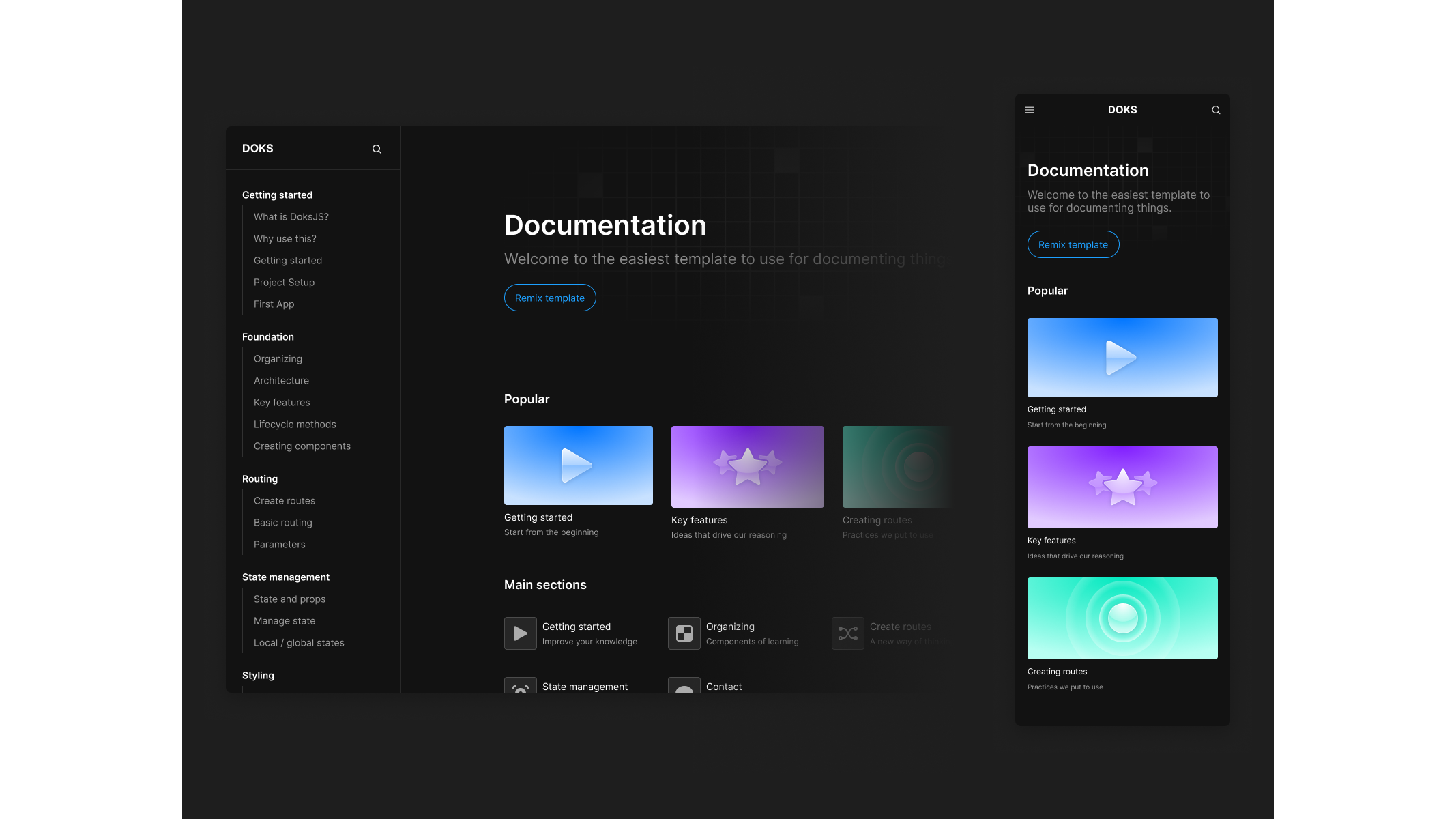Open Why use this? page in sidebar
Image resolution: width=1456 pixels, height=819 pixels.
[285, 239]
